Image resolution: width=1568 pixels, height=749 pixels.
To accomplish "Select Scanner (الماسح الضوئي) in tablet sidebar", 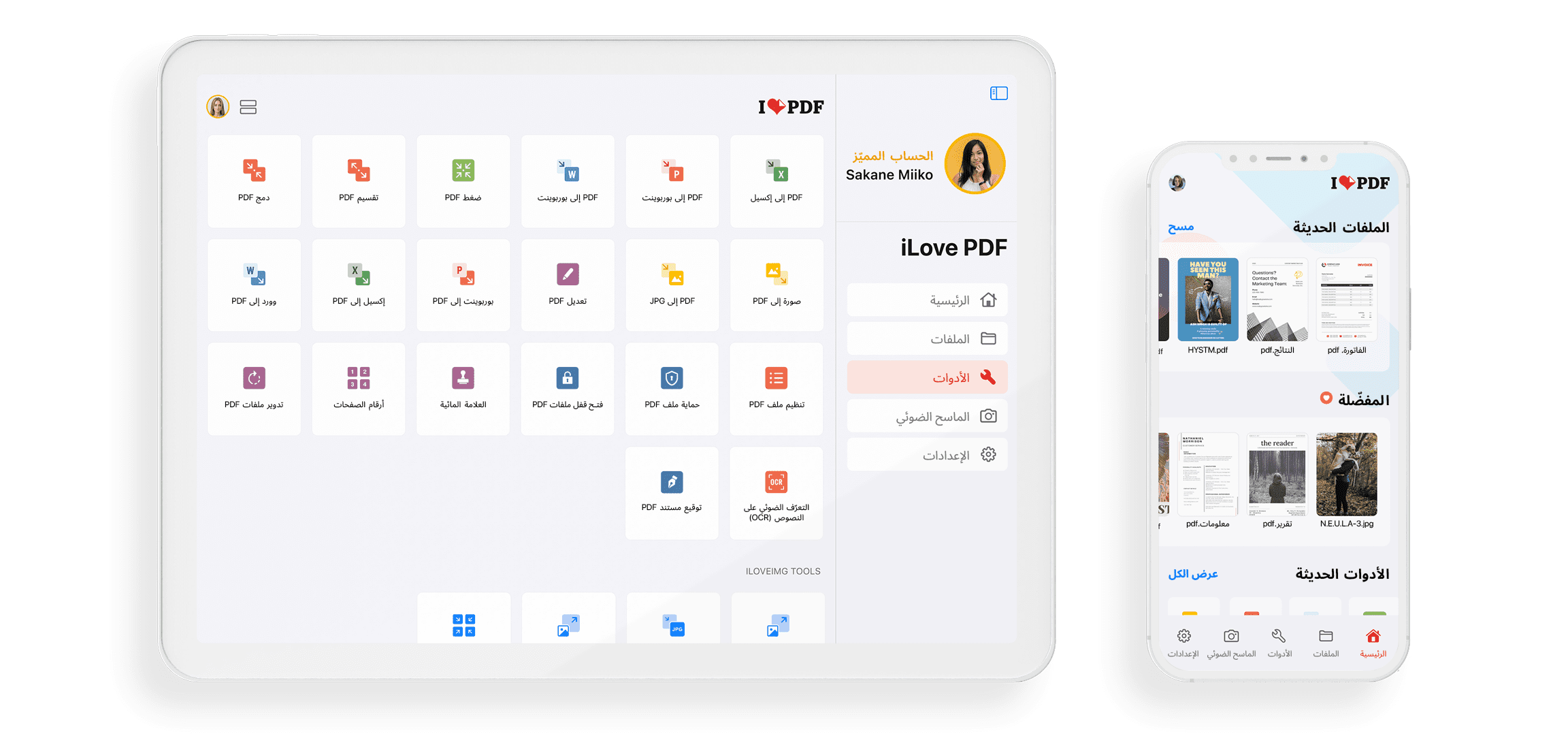I will click(x=927, y=416).
